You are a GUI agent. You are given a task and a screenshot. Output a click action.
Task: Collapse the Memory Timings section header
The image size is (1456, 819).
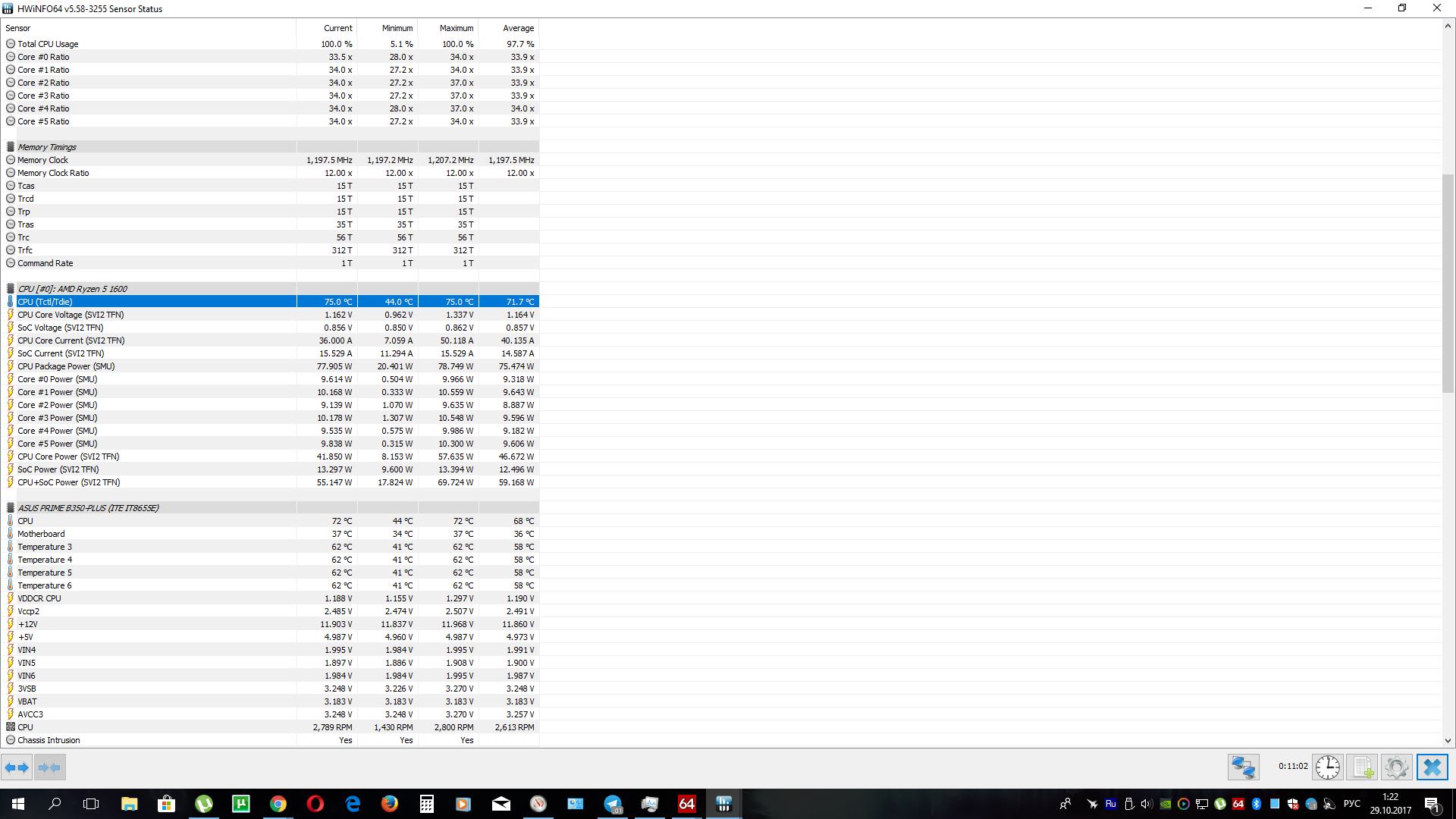point(47,147)
